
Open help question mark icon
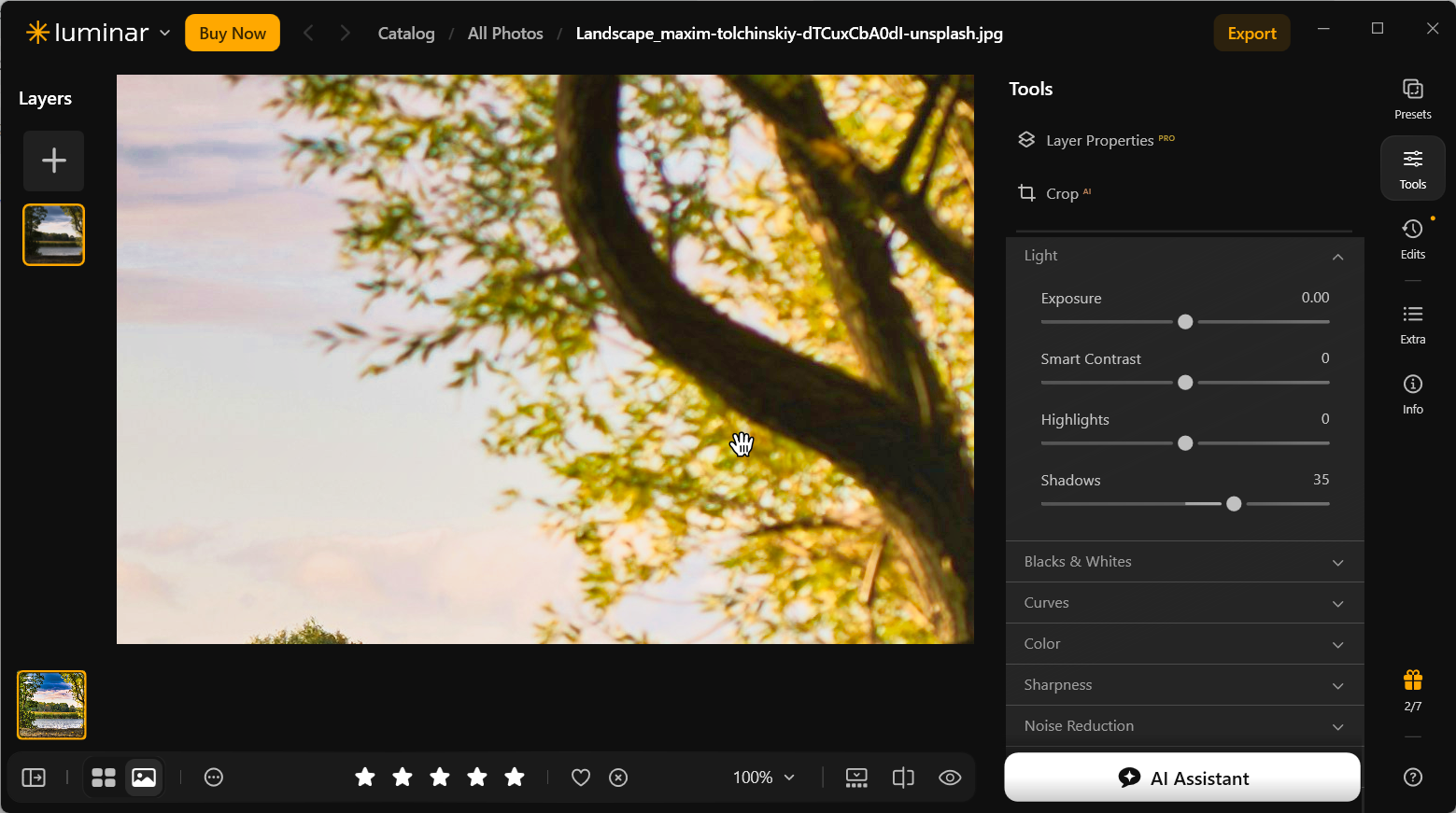pos(1412,777)
